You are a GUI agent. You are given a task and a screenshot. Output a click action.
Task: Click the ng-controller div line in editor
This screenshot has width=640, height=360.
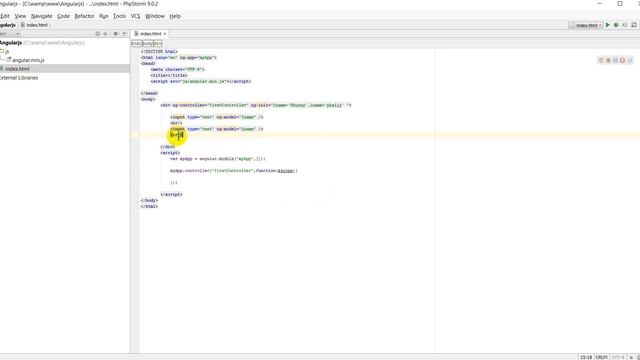point(256,105)
